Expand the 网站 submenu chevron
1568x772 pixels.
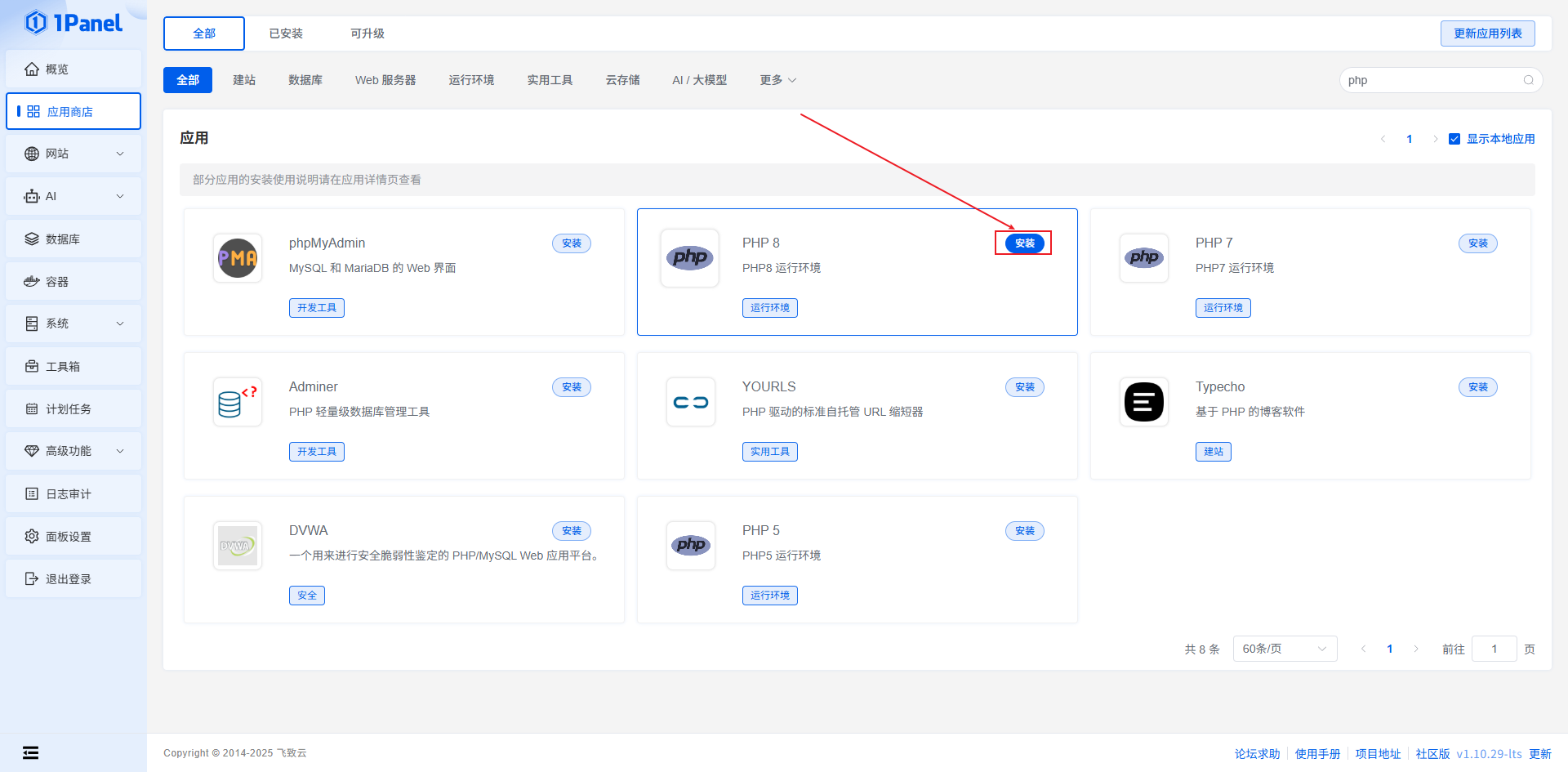point(120,154)
